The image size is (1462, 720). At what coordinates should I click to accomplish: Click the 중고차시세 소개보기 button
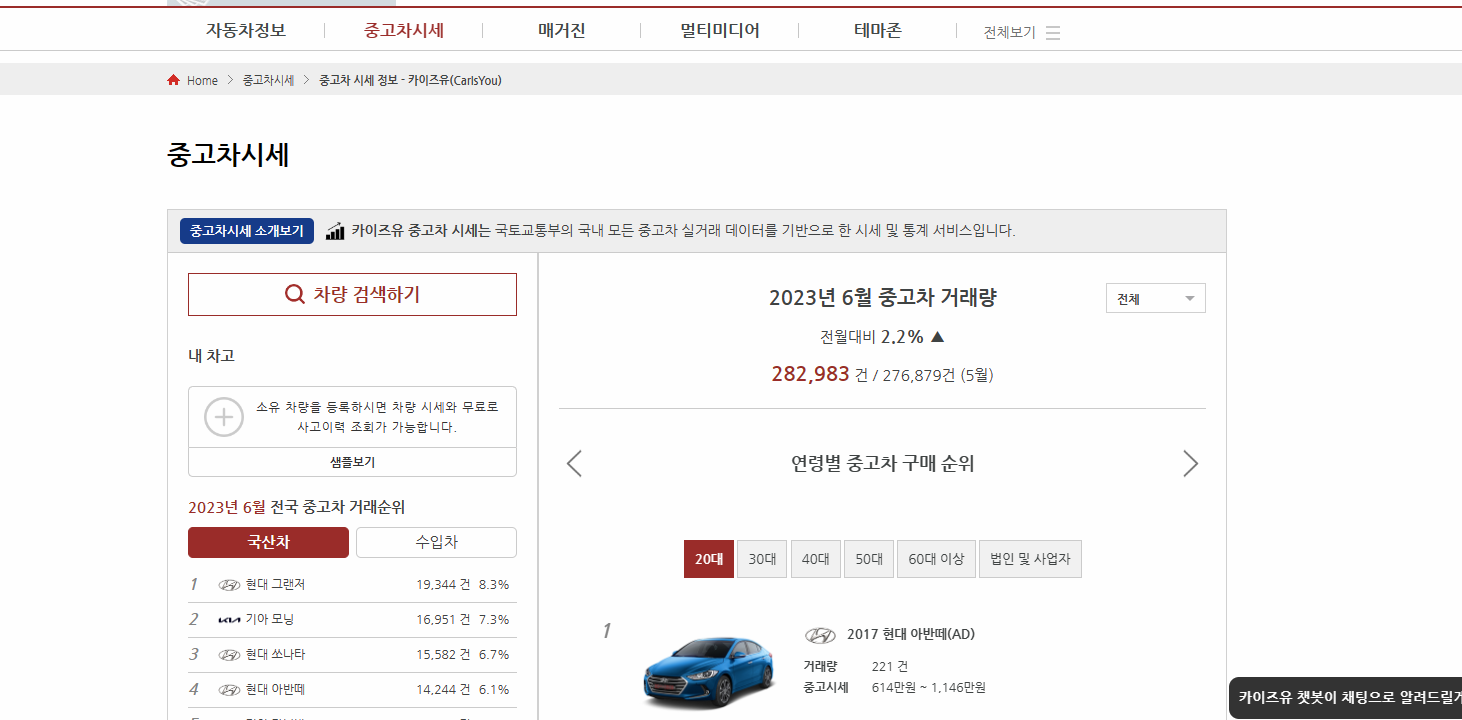click(246, 230)
